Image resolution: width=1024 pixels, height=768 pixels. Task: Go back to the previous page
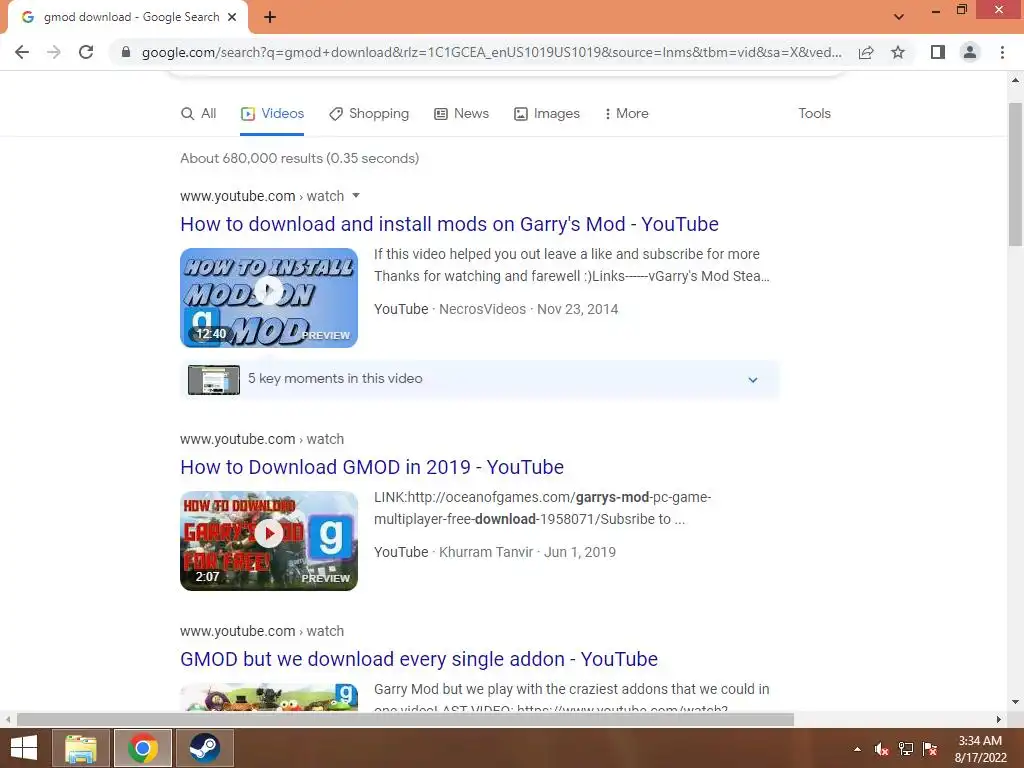coord(22,52)
